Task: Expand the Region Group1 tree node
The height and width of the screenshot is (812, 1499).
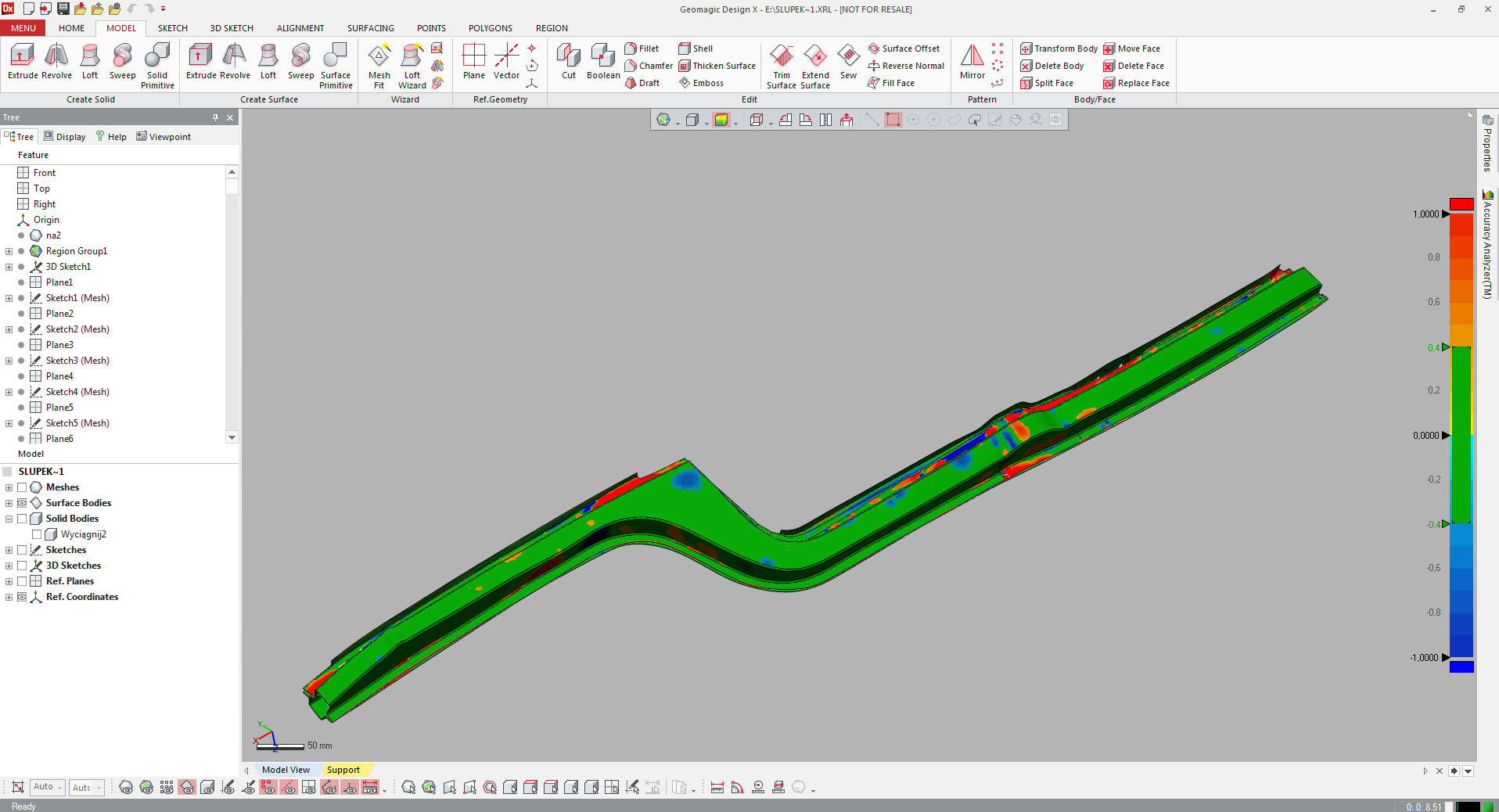Action: [x=9, y=251]
